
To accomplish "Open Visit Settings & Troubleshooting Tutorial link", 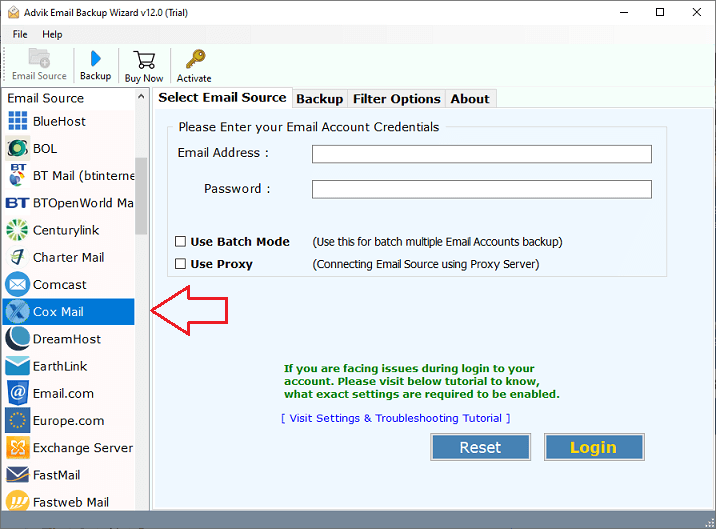I will tap(395, 418).
